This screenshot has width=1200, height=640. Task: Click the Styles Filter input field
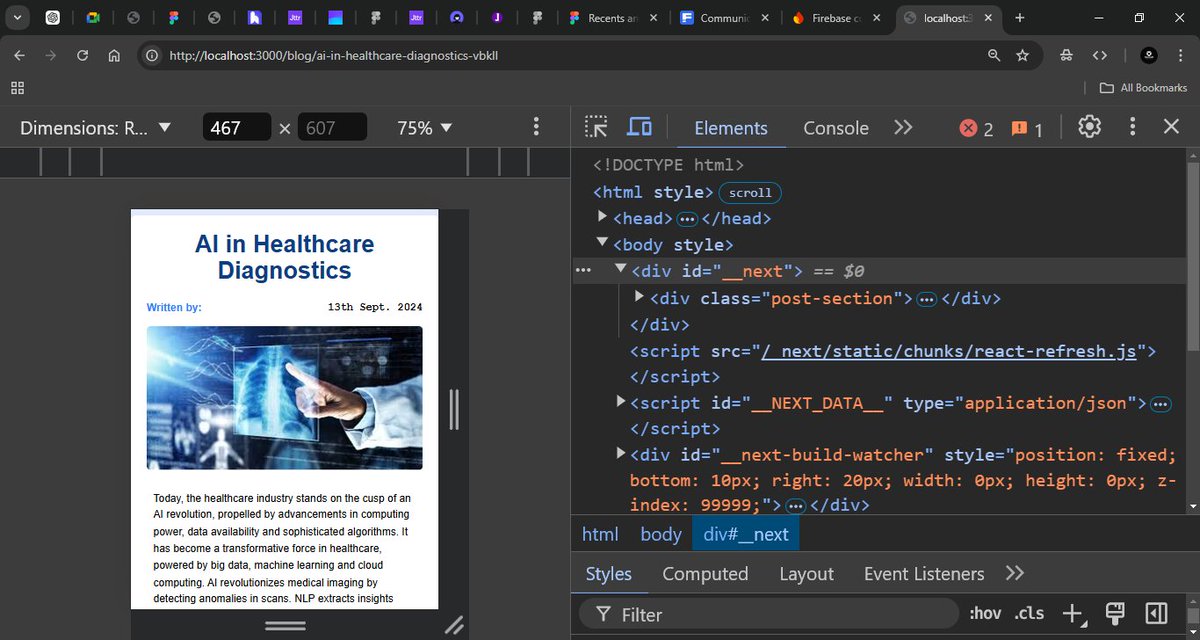coord(770,614)
